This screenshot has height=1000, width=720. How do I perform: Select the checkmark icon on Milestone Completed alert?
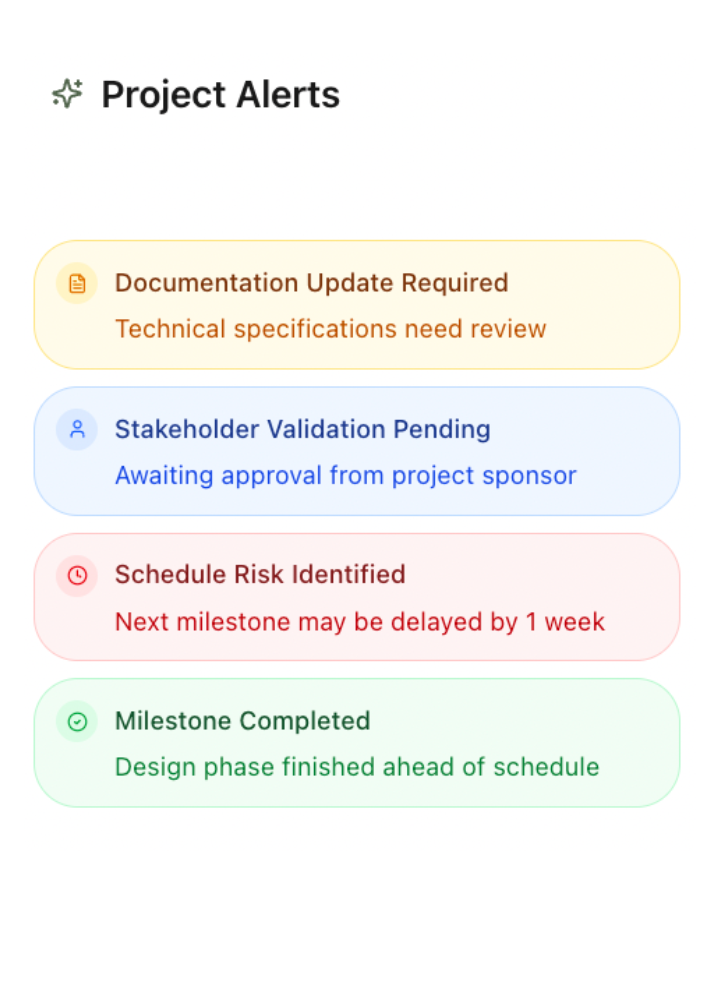coord(78,721)
